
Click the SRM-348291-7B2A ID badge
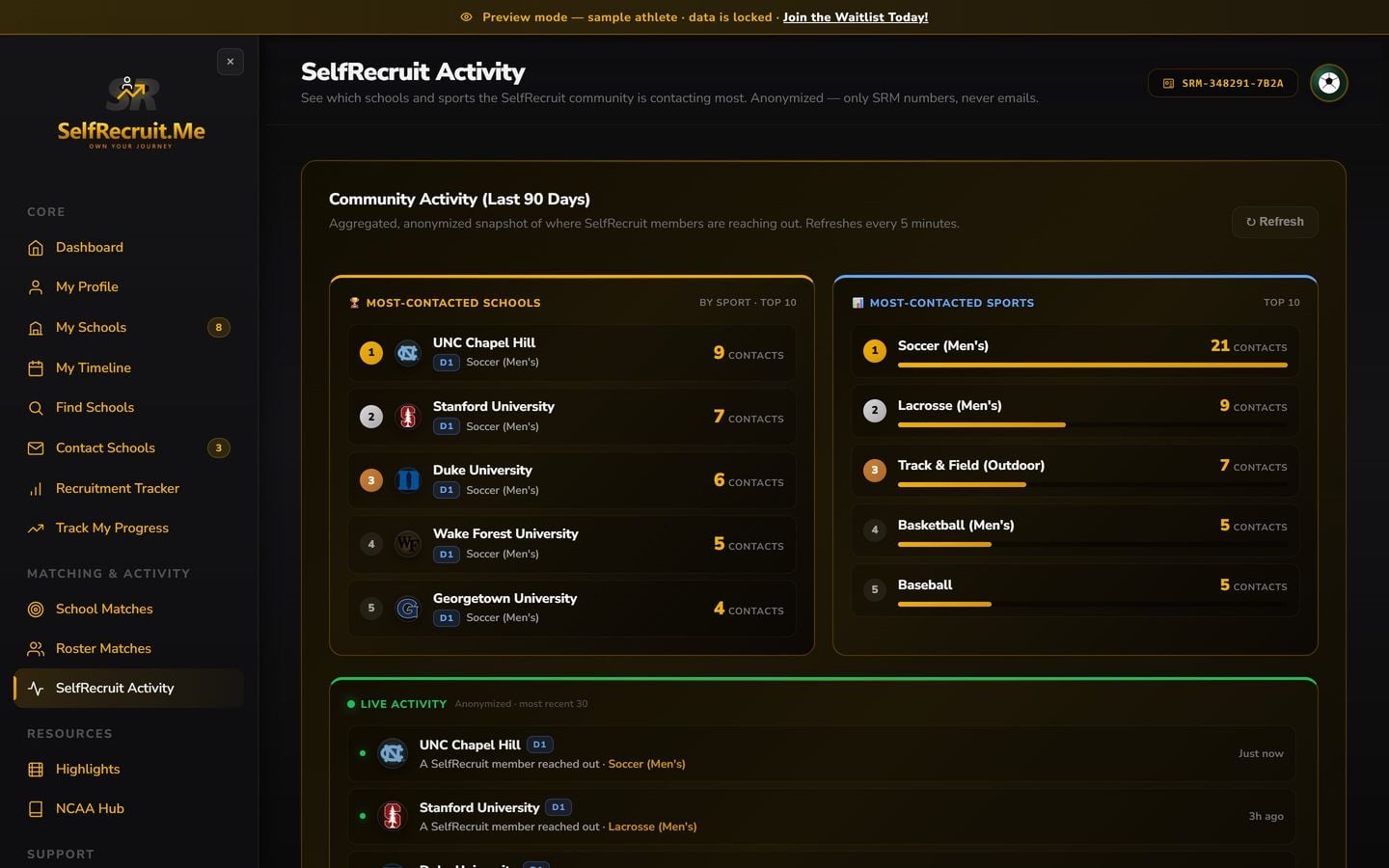[x=1223, y=84]
